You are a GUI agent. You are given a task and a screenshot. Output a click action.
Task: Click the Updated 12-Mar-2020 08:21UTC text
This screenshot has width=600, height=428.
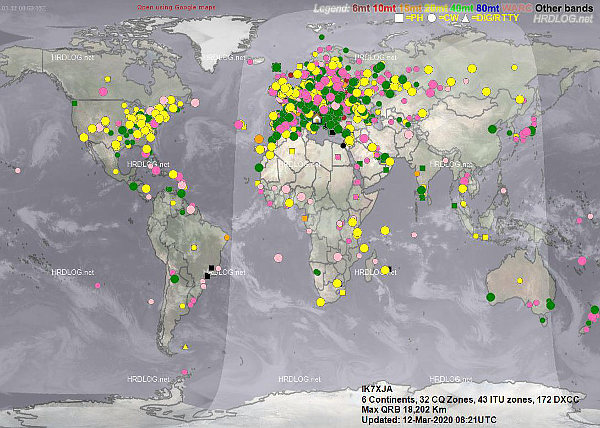(429, 420)
